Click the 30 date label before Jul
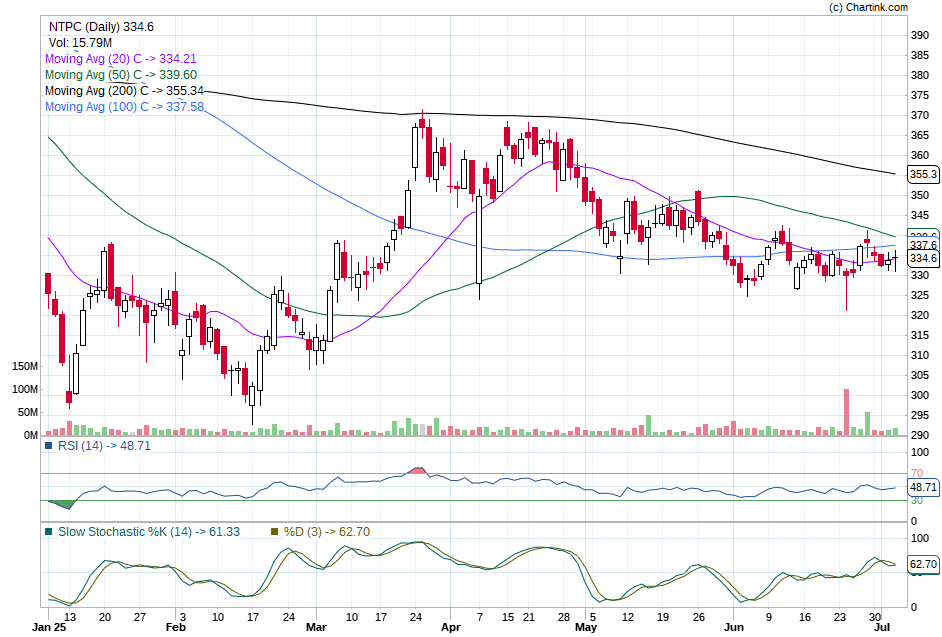 coord(875,617)
